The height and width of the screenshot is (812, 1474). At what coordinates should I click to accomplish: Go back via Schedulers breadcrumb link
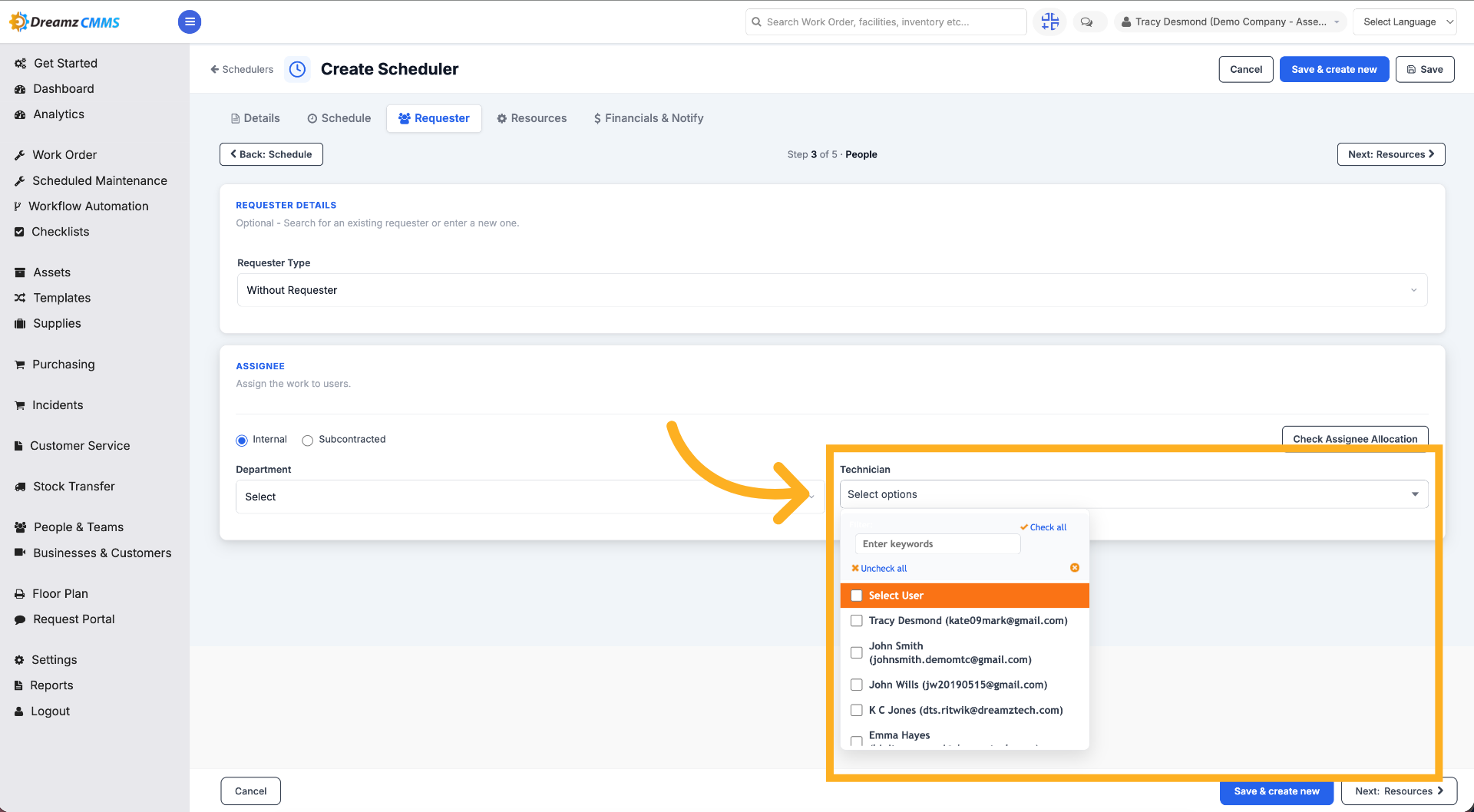point(242,69)
